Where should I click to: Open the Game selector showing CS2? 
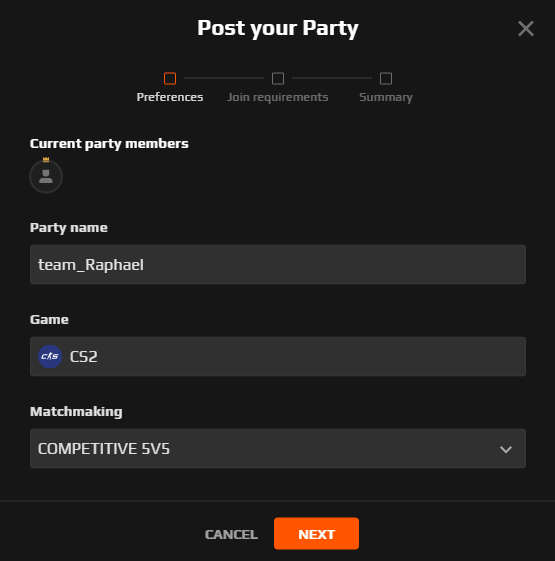(x=278, y=356)
